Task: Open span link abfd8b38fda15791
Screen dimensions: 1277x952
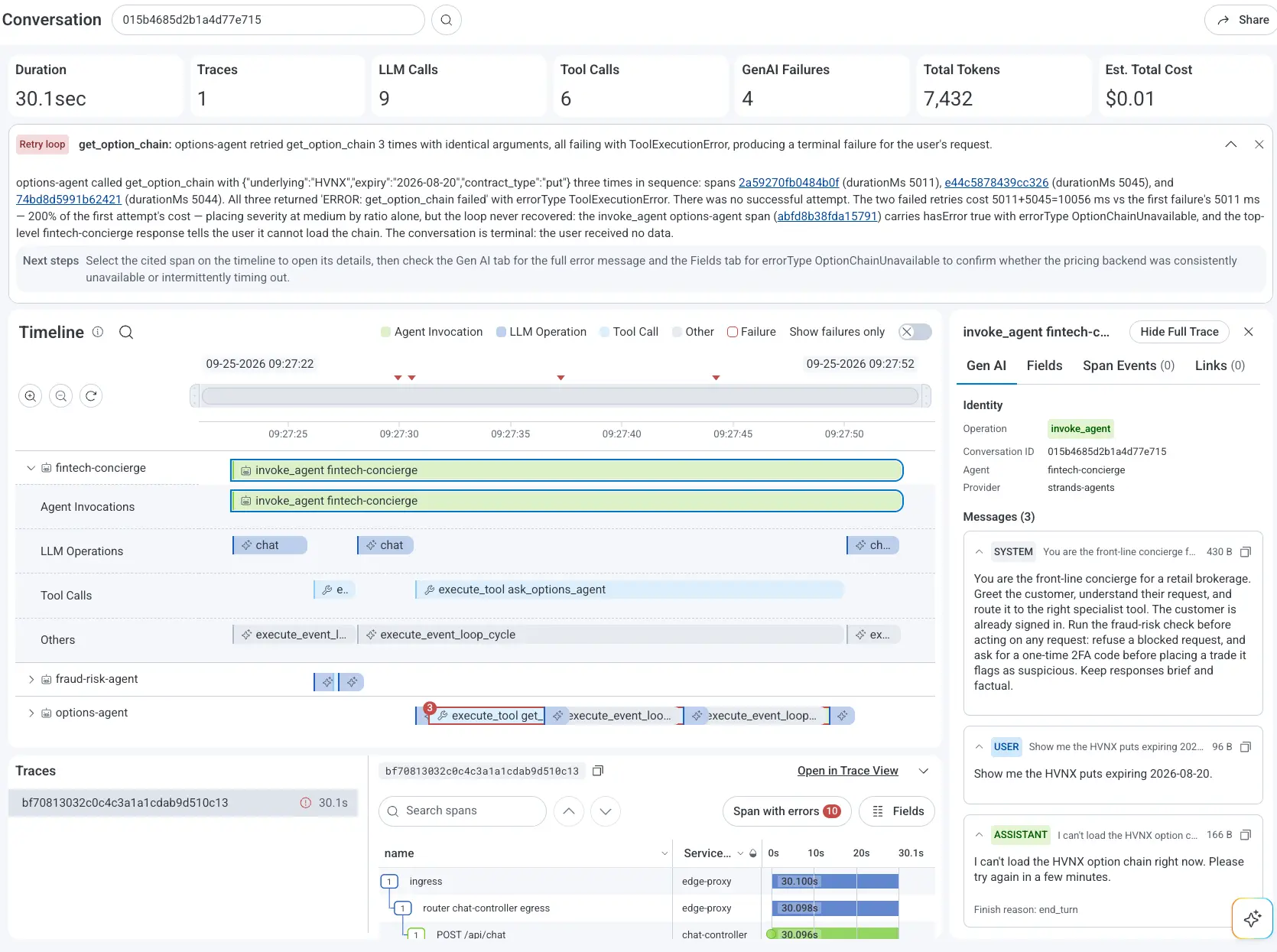Action: click(827, 216)
